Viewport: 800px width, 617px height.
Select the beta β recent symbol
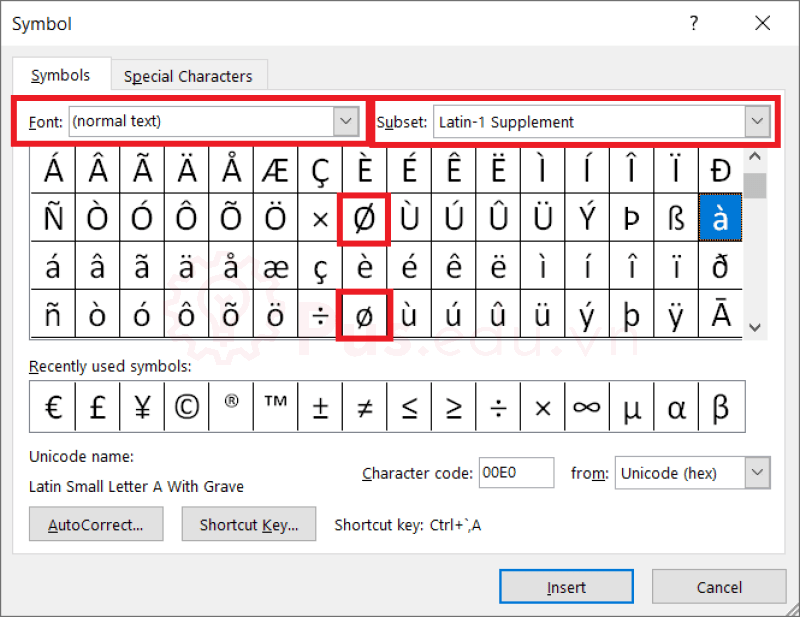(720, 408)
